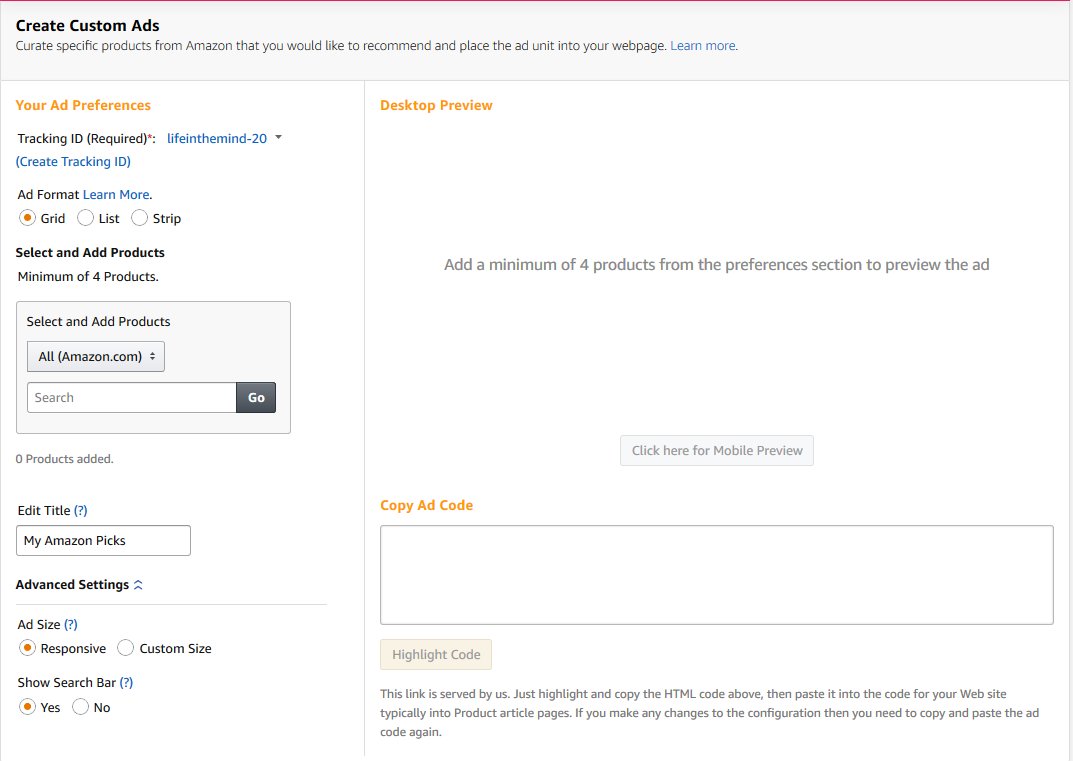Re-select the Grid ad format
The image size is (1073, 761).
(27, 218)
